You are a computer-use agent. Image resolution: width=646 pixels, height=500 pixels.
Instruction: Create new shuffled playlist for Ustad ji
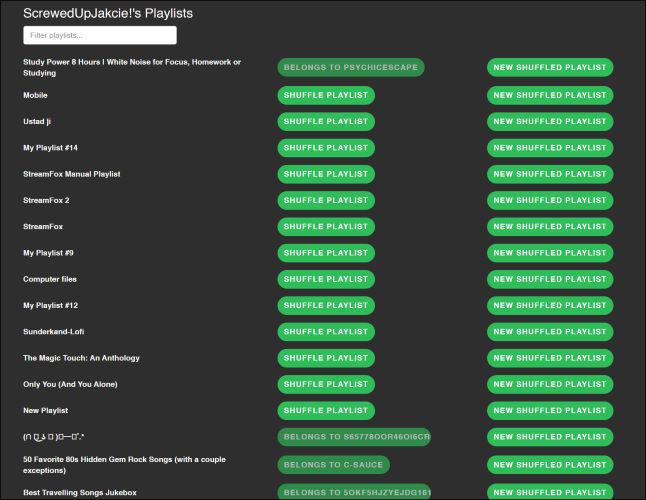(550, 121)
